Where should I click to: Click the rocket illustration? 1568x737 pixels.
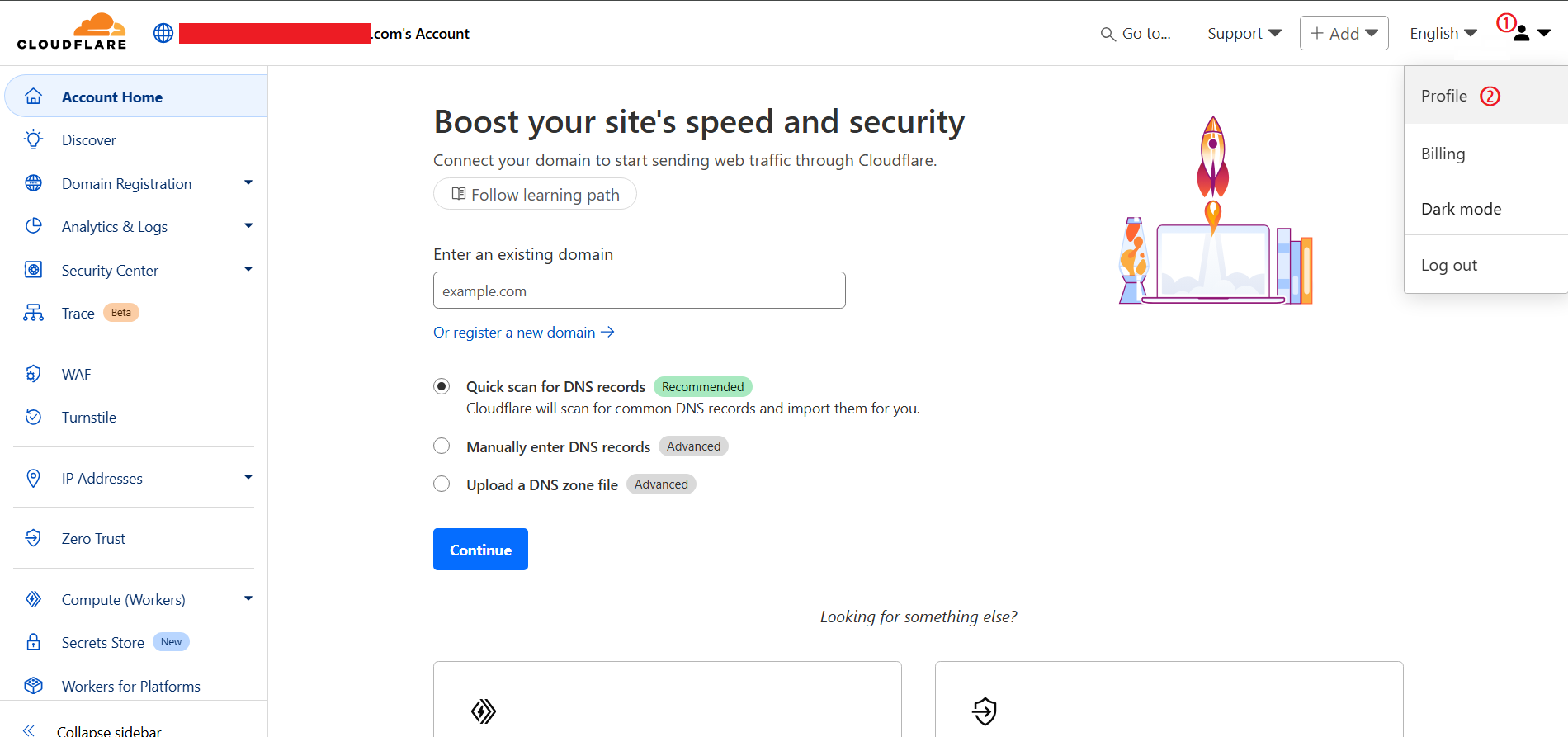pos(1215,210)
